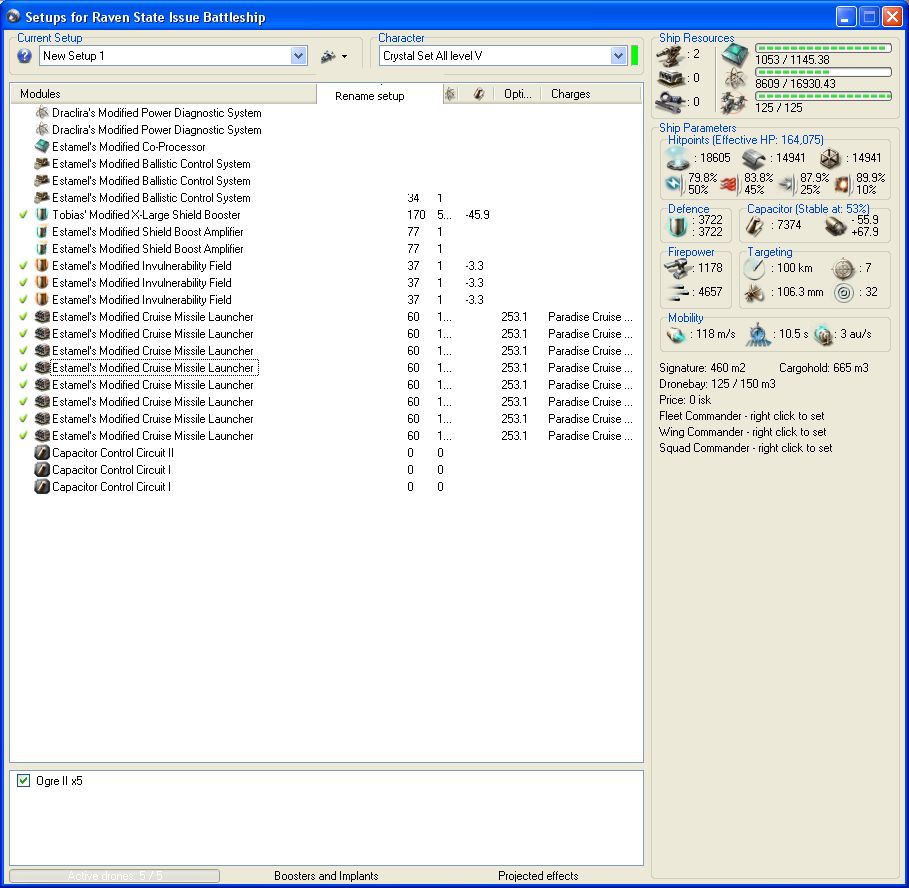The image size is (909, 888).
Task: Click the structure hitpoints cube icon
Action: (830, 158)
